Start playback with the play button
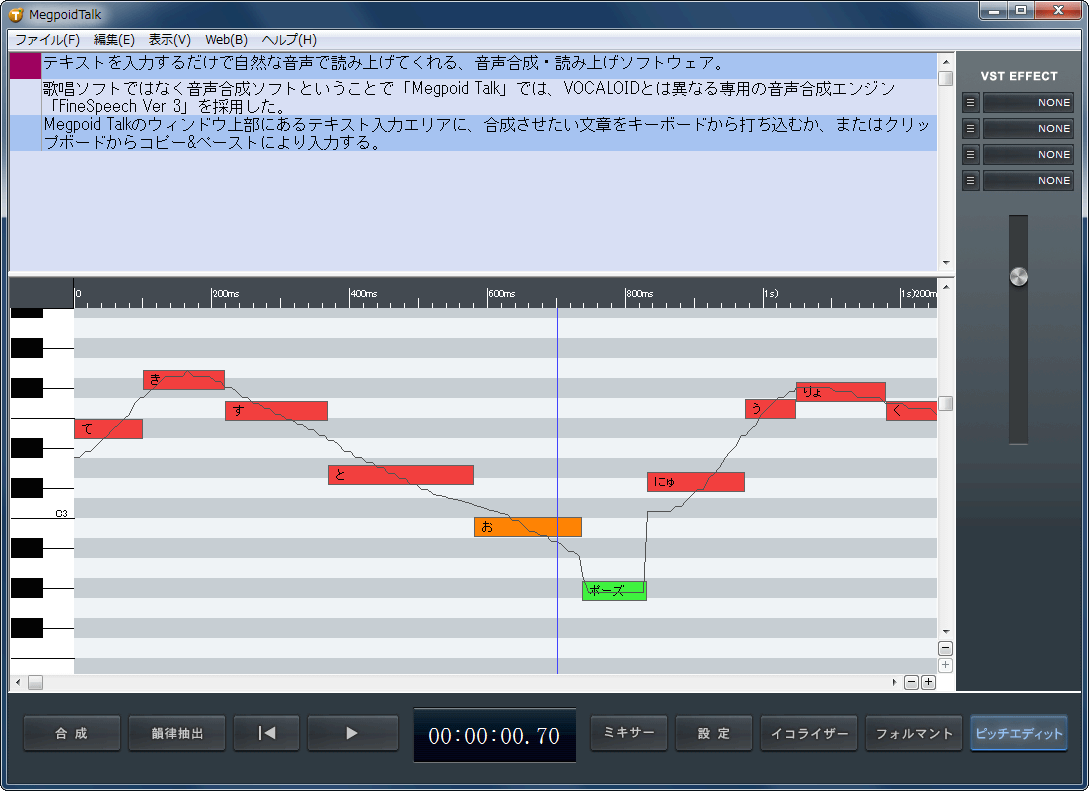Viewport: 1089px width, 791px height. point(352,733)
